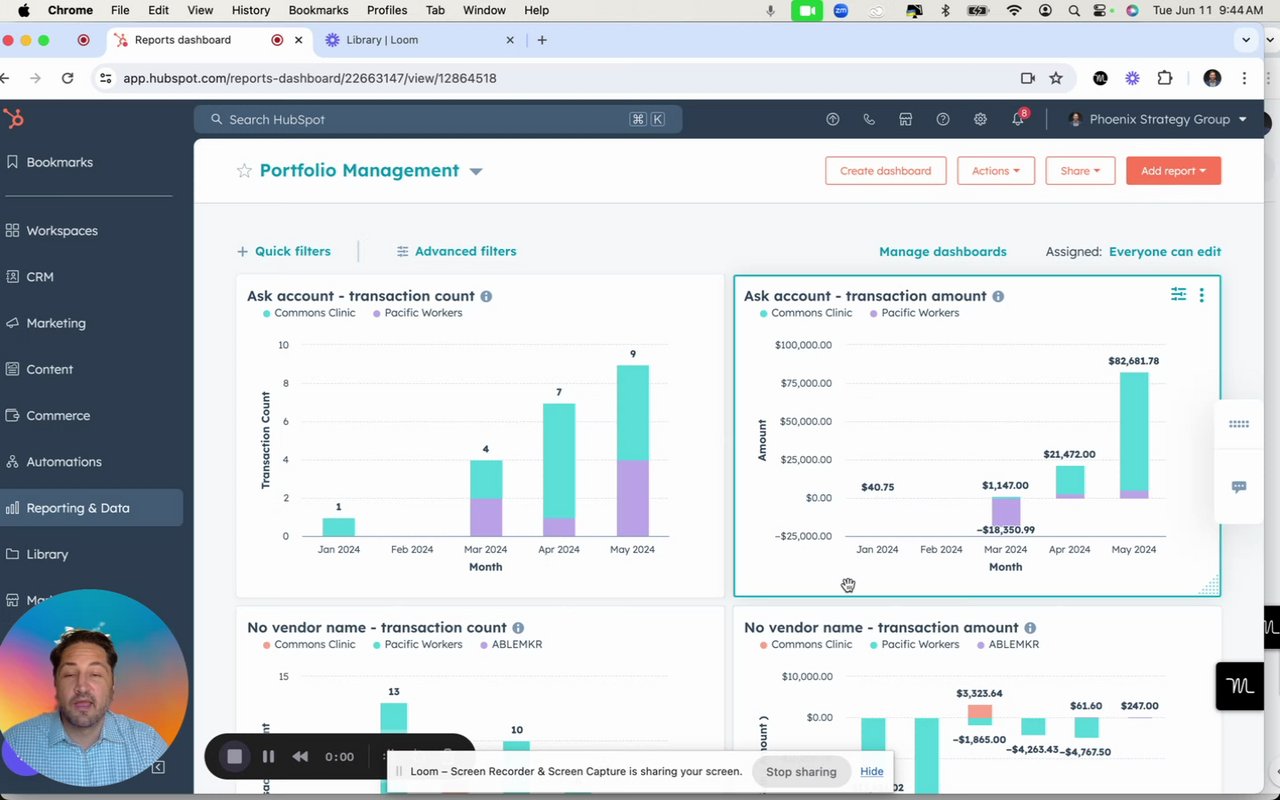Show info for transaction count report
This screenshot has width=1280, height=800.
coord(486,296)
